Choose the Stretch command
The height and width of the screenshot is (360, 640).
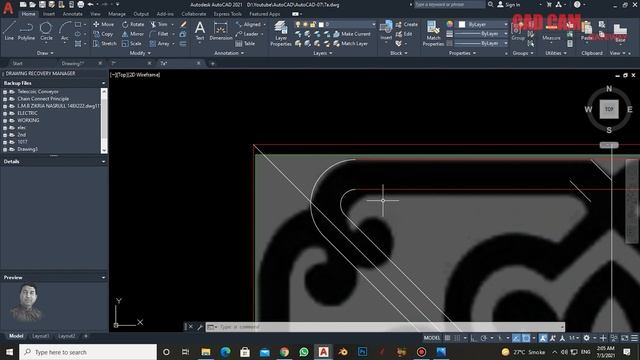coord(104,44)
